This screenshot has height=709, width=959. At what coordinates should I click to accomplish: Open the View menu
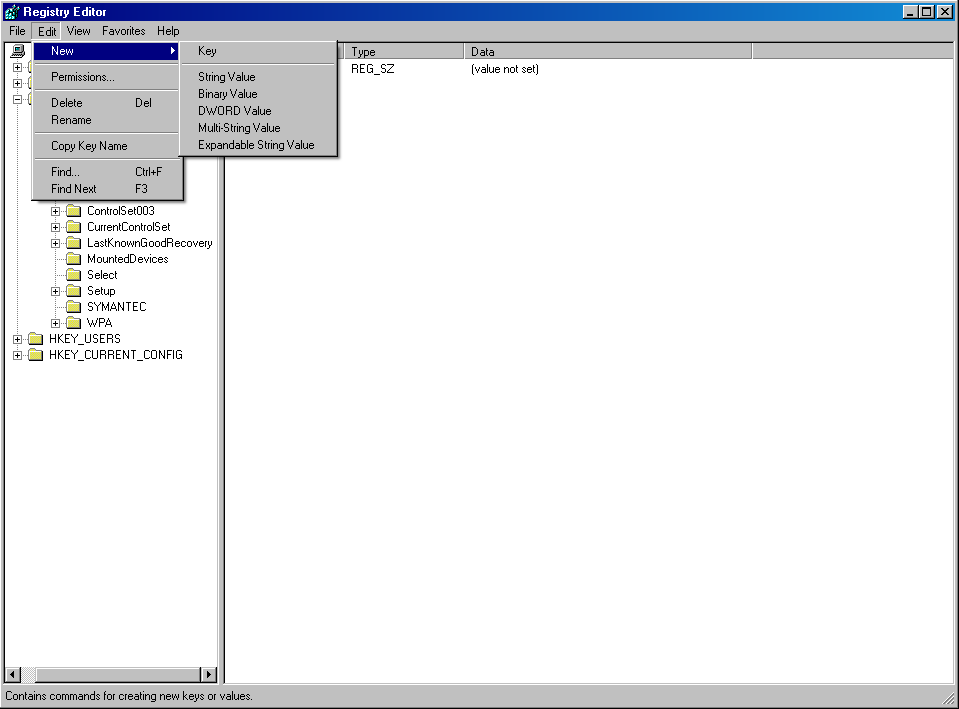(78, 31)
